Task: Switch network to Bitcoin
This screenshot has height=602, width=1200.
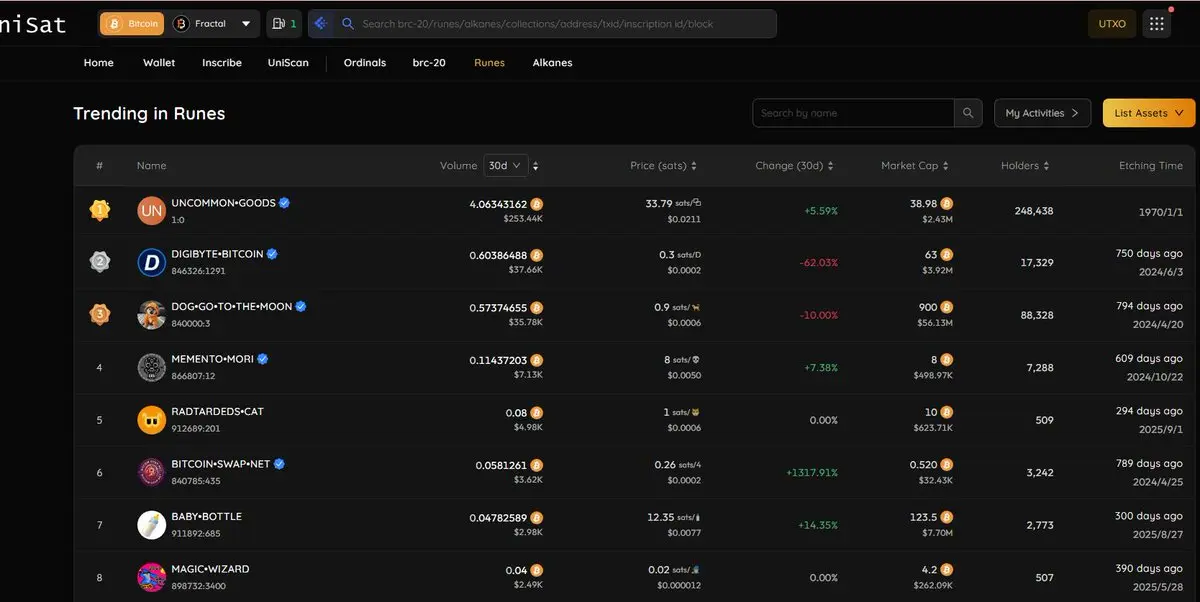Action: point(132,23)
